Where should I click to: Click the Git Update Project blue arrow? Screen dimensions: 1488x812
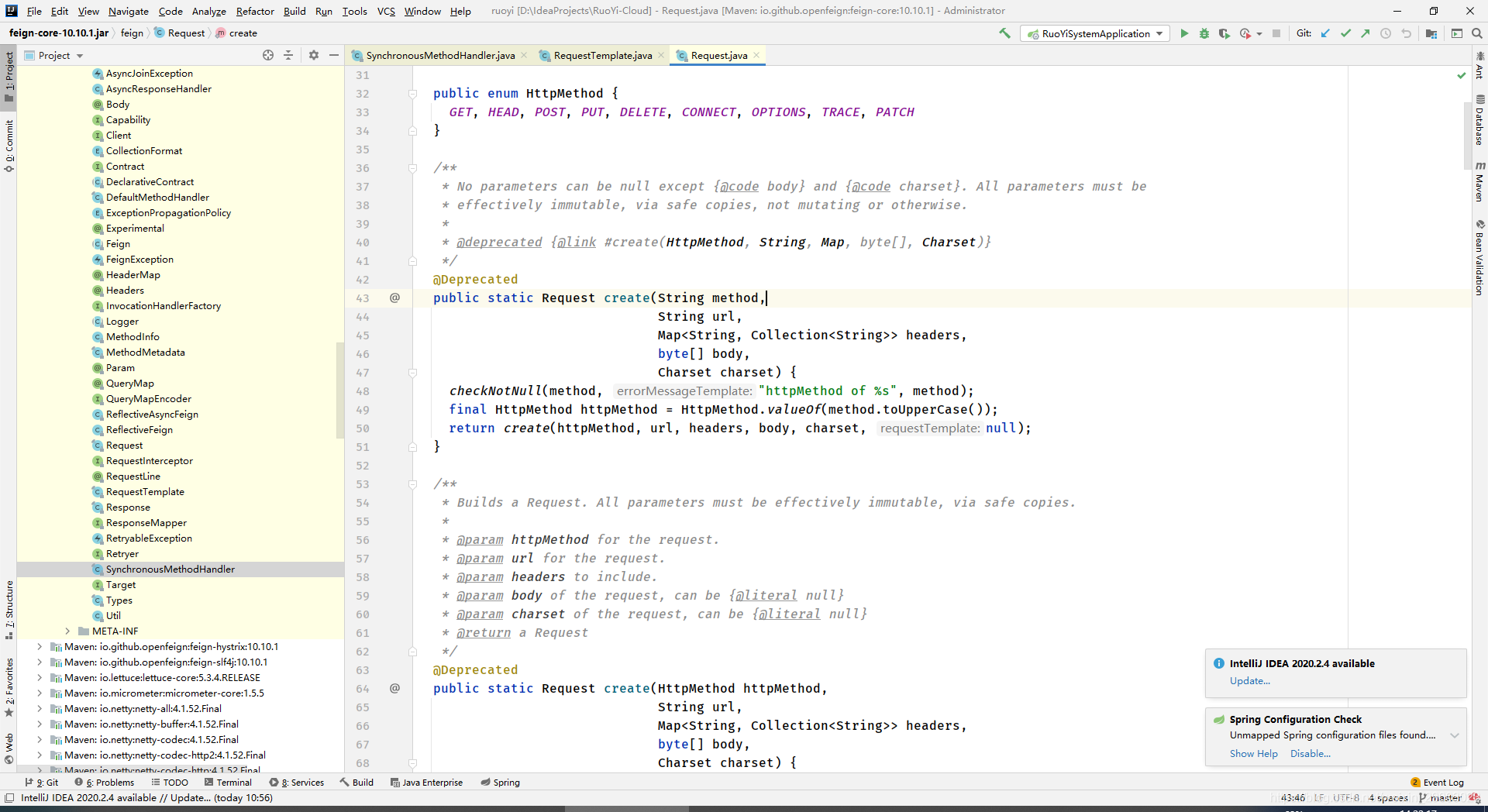click(1326, 33)
